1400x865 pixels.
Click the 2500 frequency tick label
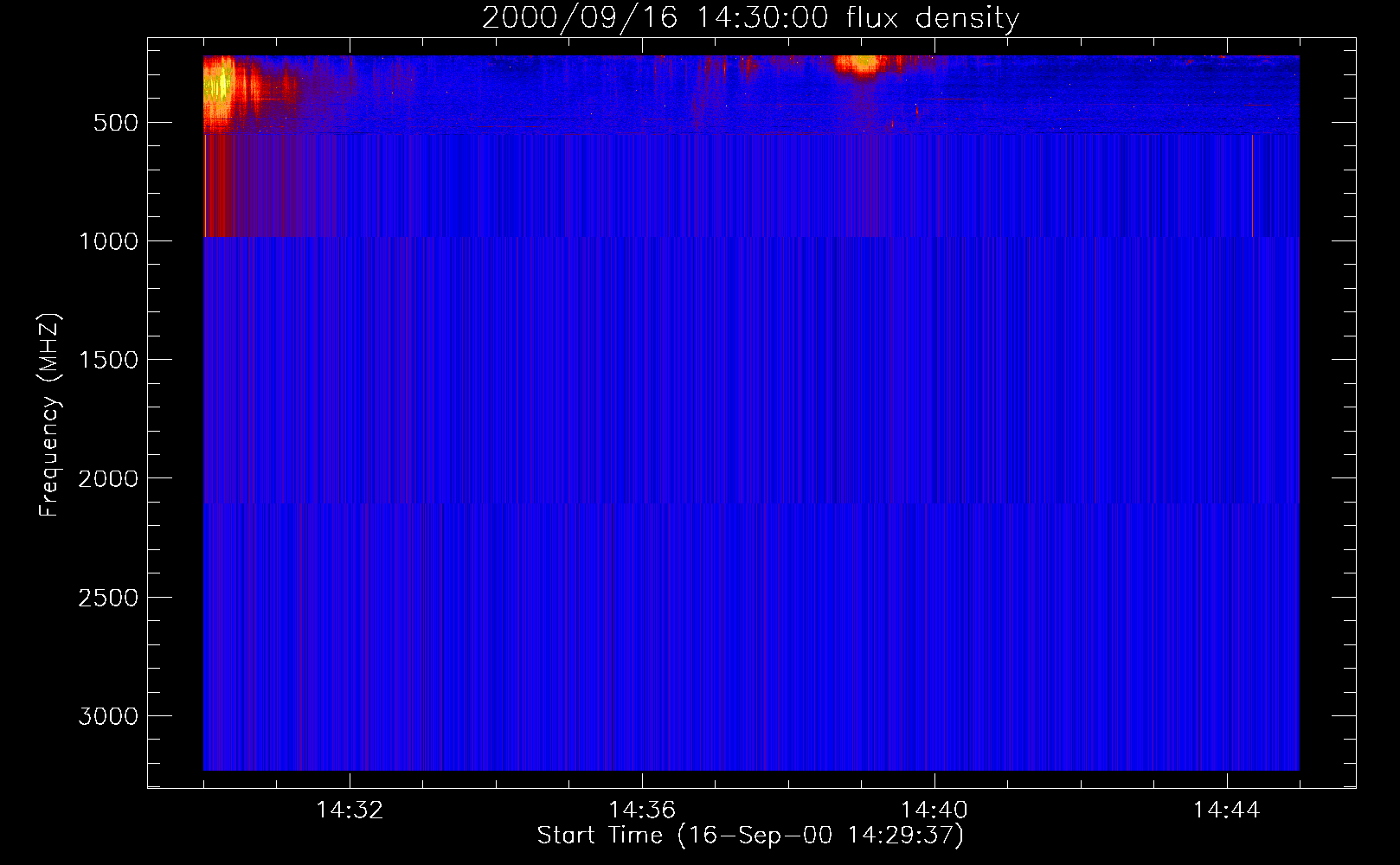(108, 598)
